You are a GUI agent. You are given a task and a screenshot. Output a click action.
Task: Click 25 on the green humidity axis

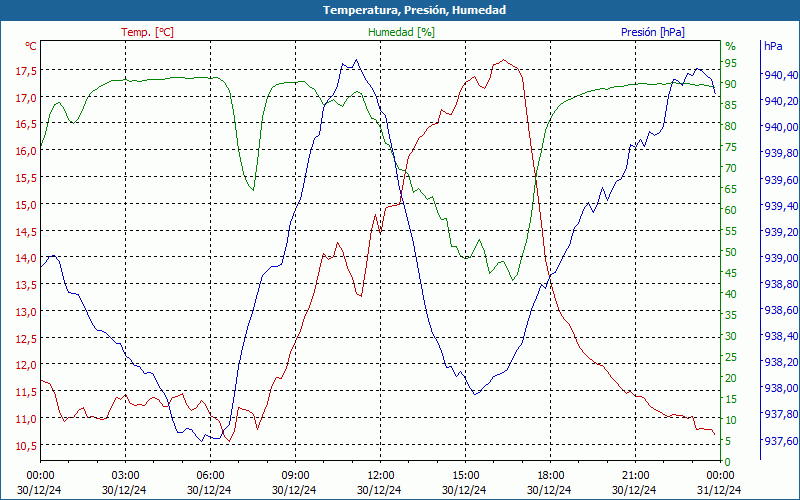[x=731, y=357]
